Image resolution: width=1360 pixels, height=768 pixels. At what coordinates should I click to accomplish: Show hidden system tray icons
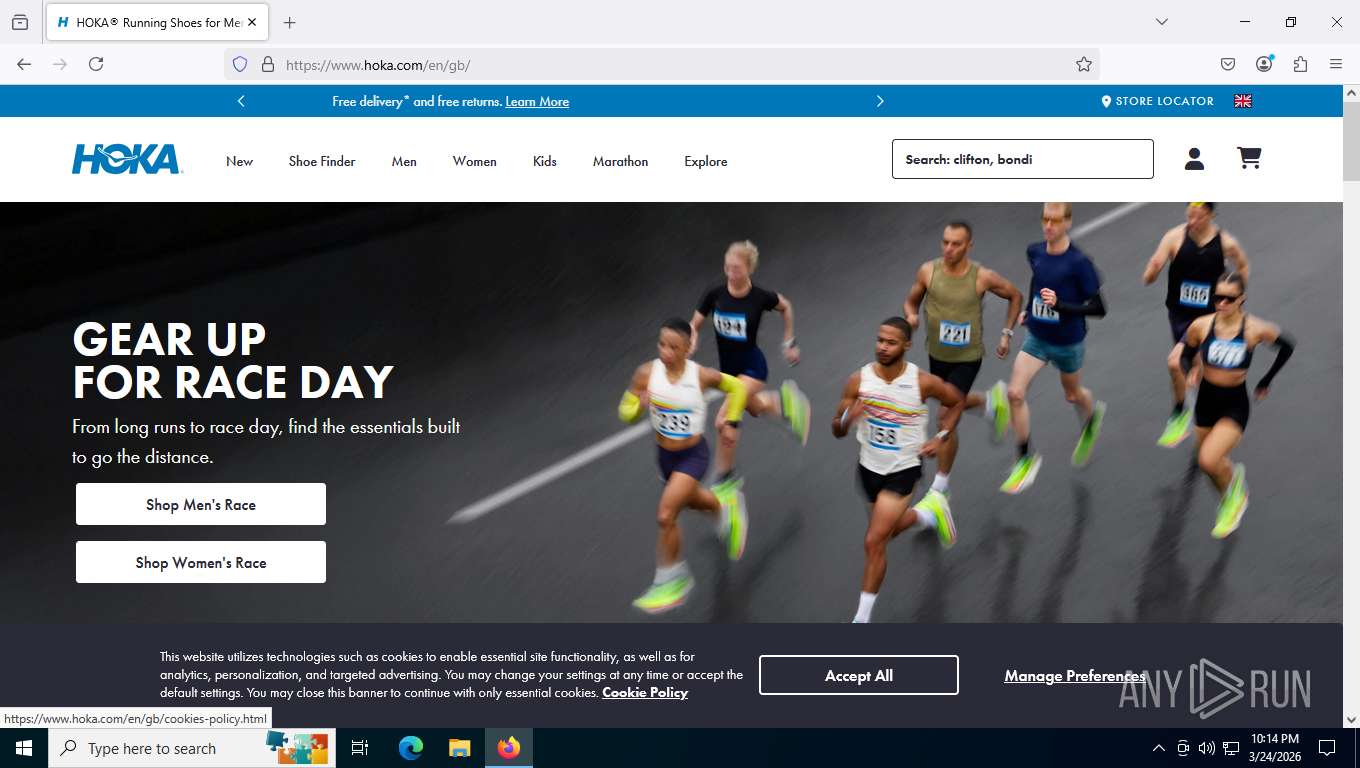tap(1159, 748)
